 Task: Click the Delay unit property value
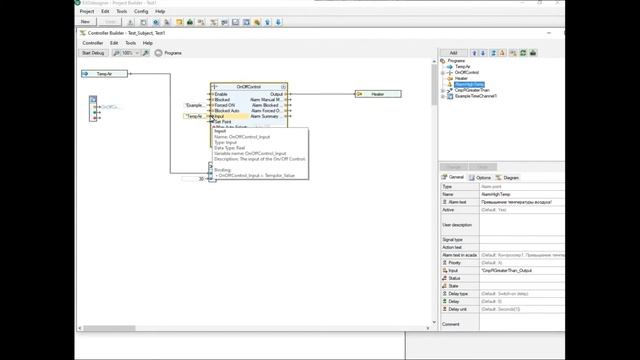tap(522, 309)
